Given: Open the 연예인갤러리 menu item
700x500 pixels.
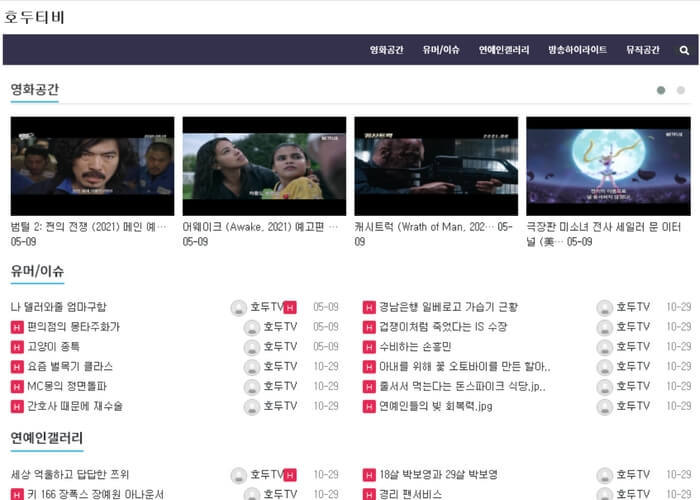Looking at the screenshot, I should coord(504,50).
